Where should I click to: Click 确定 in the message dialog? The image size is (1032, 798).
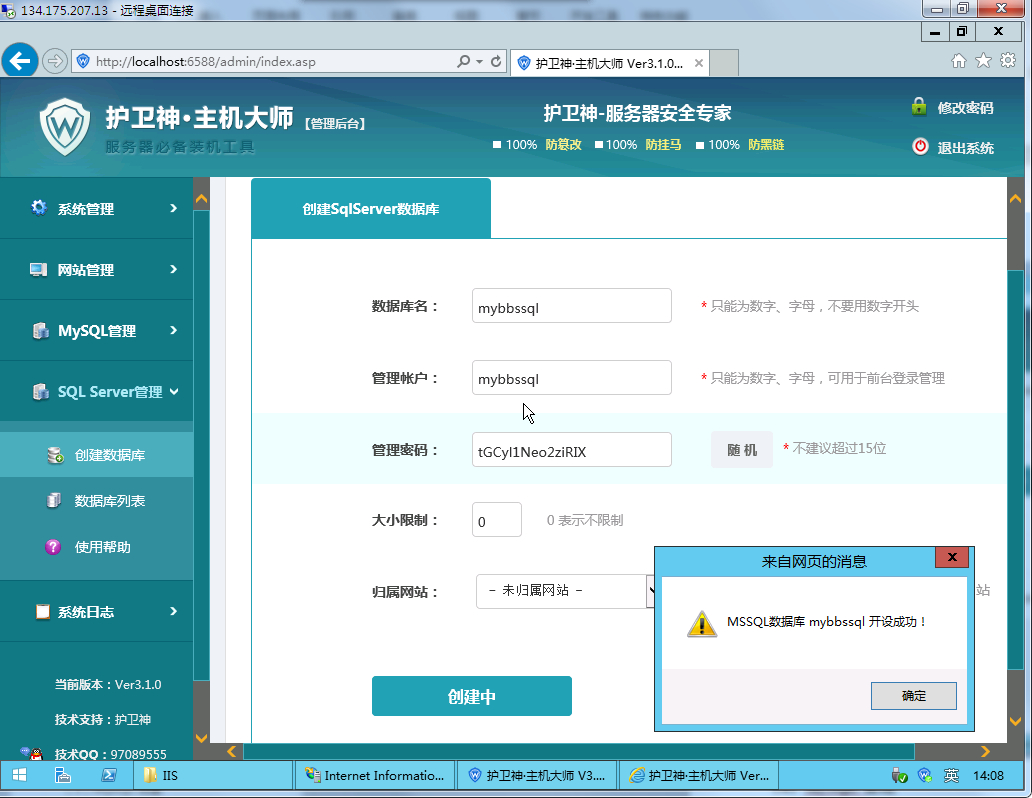pyautogui.click(x=914, y=696)
